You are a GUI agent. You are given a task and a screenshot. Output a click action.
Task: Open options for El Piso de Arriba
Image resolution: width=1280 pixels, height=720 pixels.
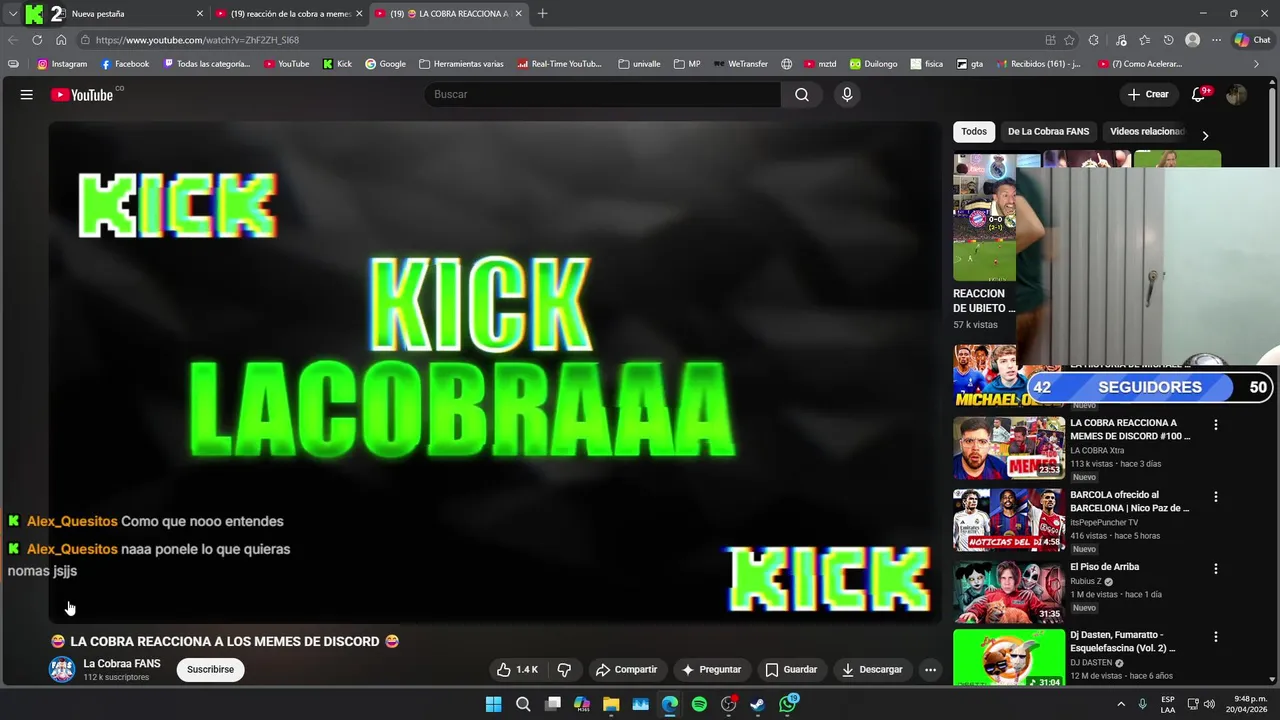coord(1216,569)
